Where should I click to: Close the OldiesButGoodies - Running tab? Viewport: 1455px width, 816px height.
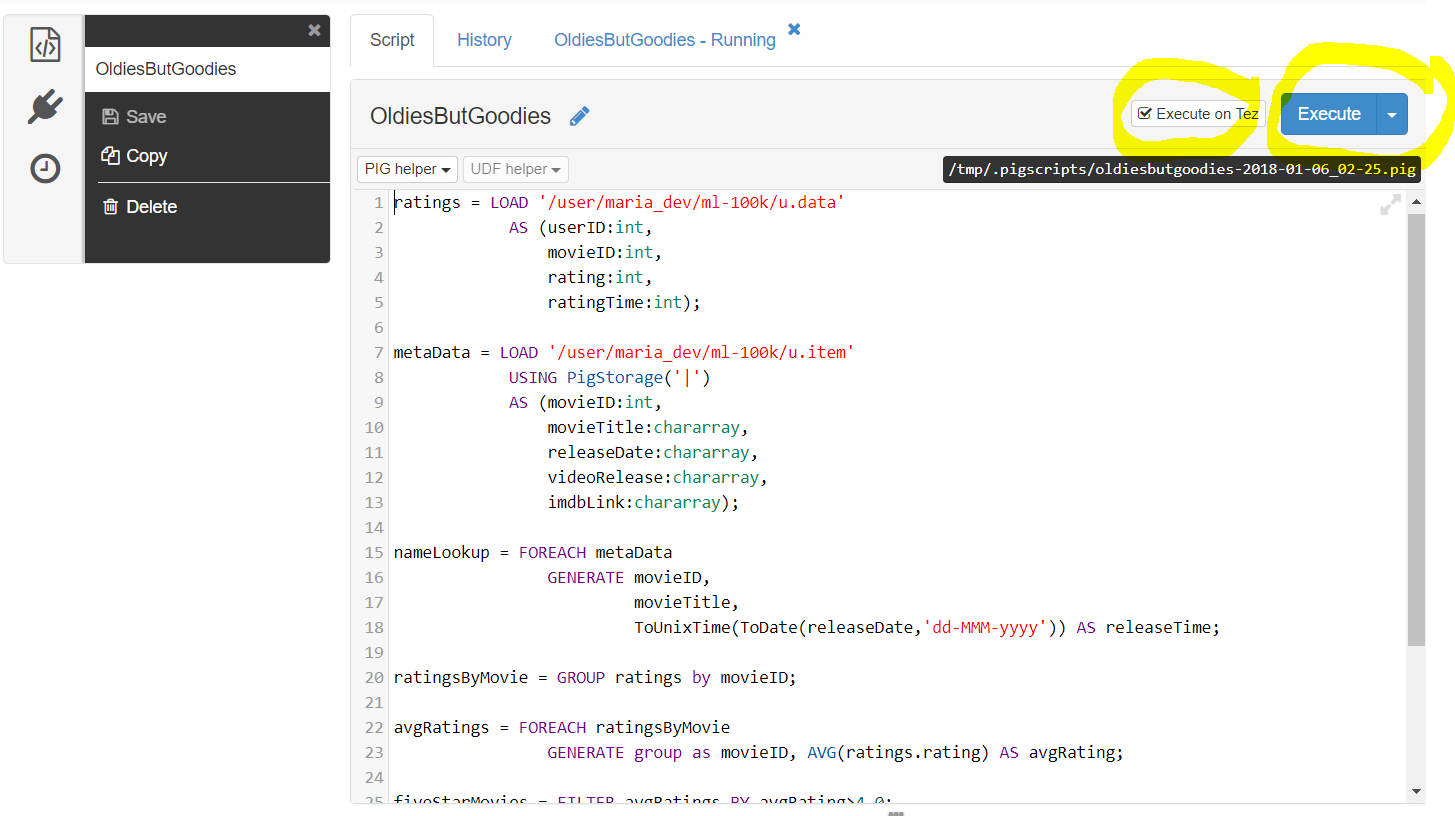tap(794, 29)
